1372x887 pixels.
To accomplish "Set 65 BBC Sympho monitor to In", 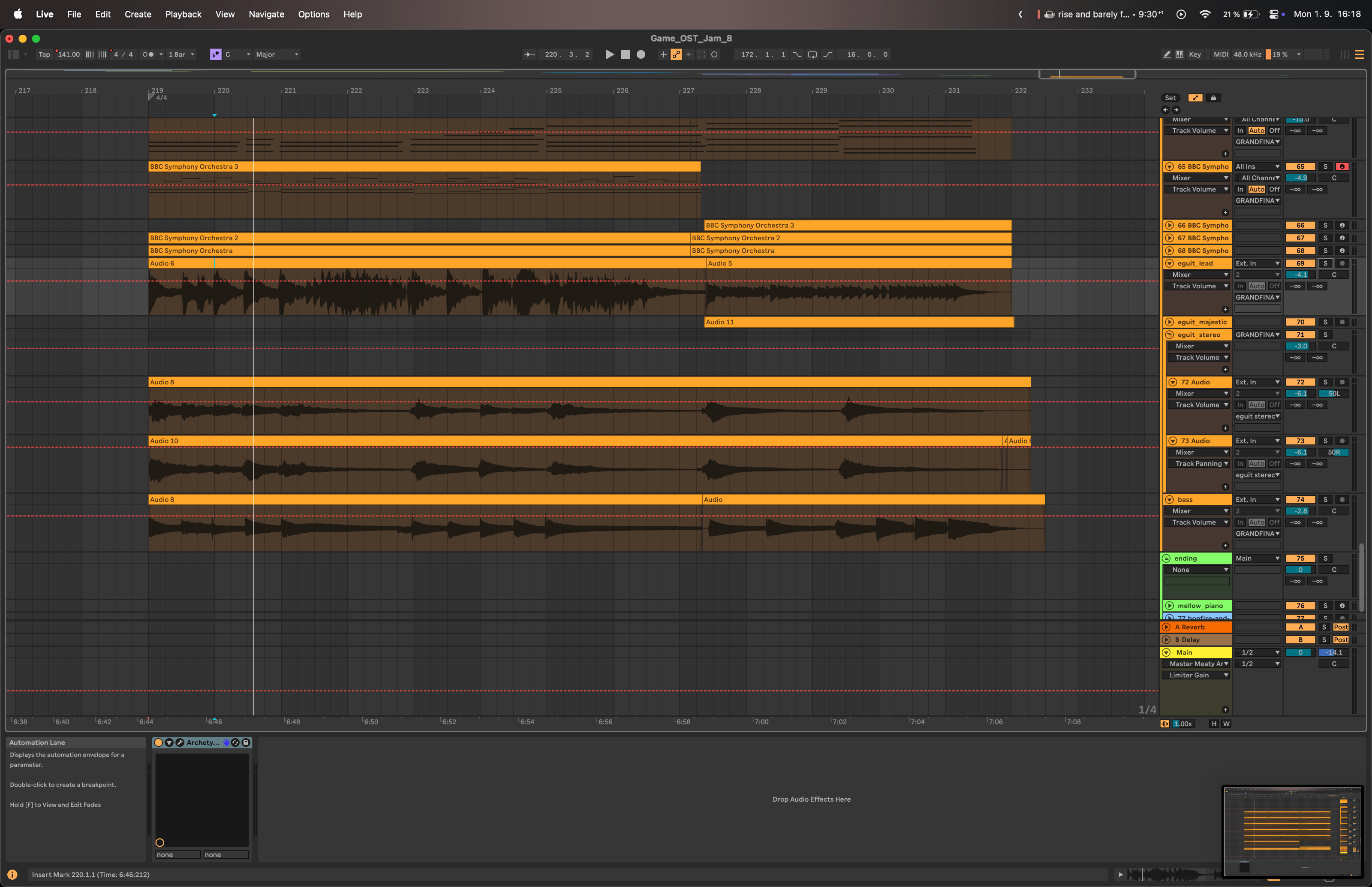I will [x=1240, y=189].
